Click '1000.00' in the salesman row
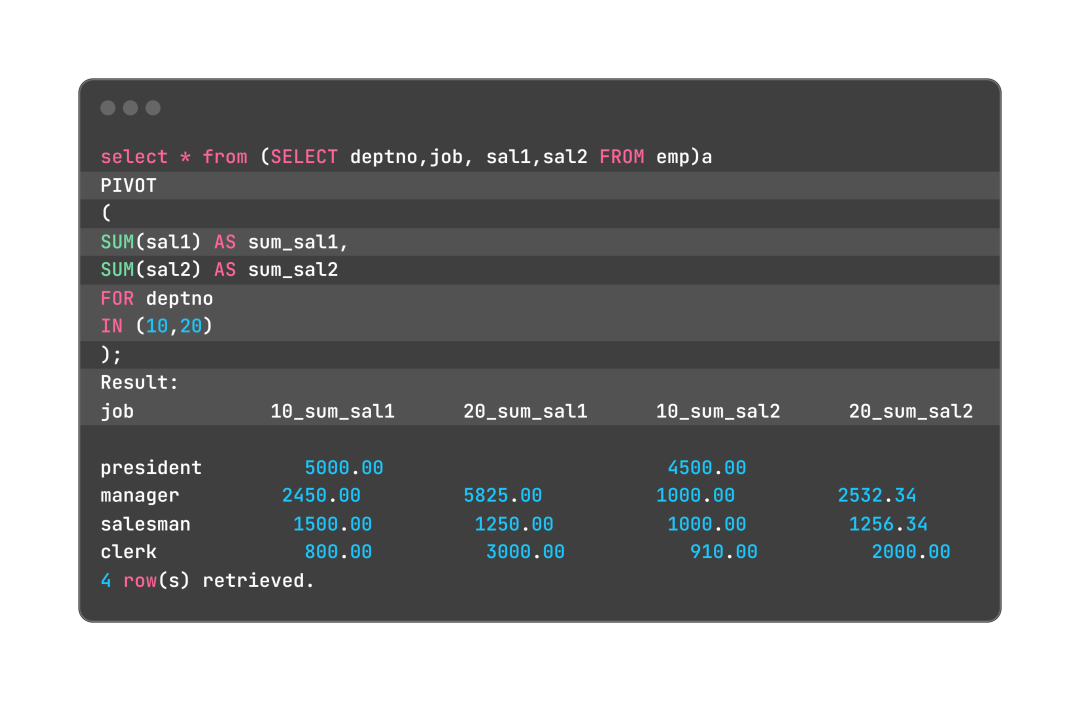Viewport: 1080px width, 701px height. pyautogui.click(x=707, y=524)
